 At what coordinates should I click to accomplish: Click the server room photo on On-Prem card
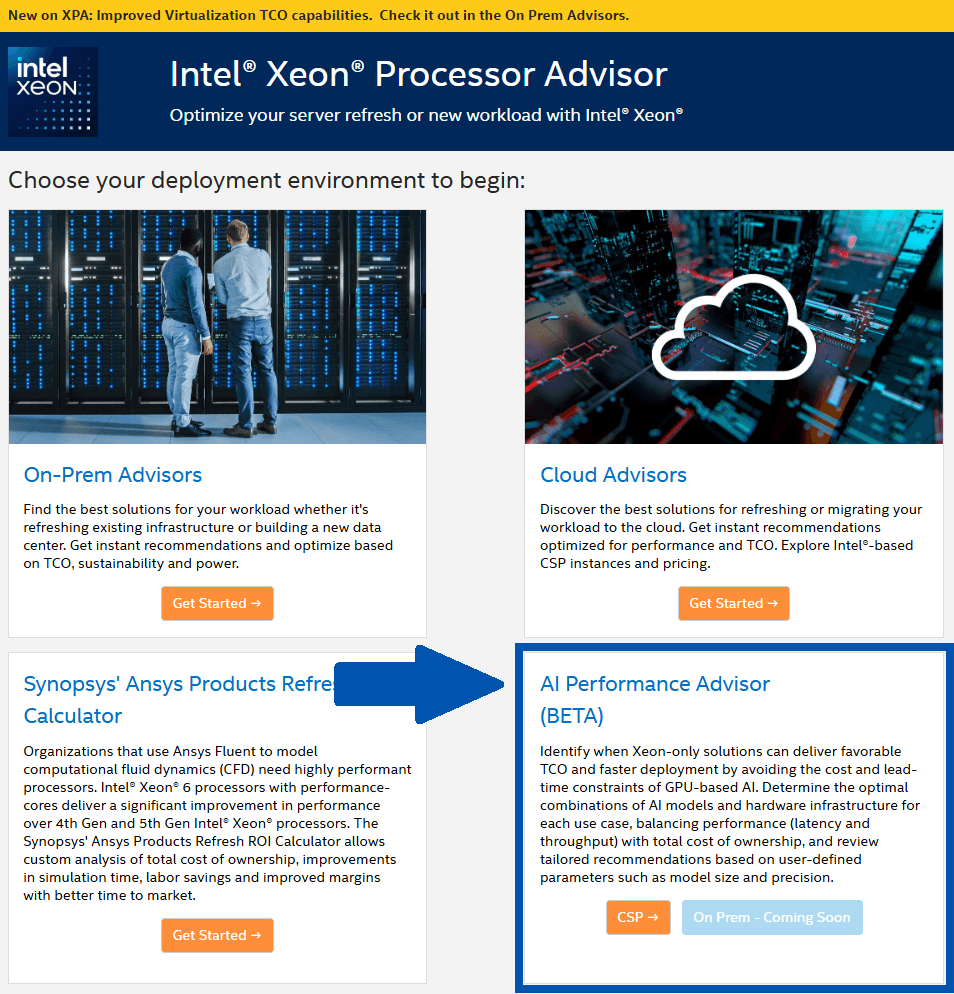coord(217,326)
